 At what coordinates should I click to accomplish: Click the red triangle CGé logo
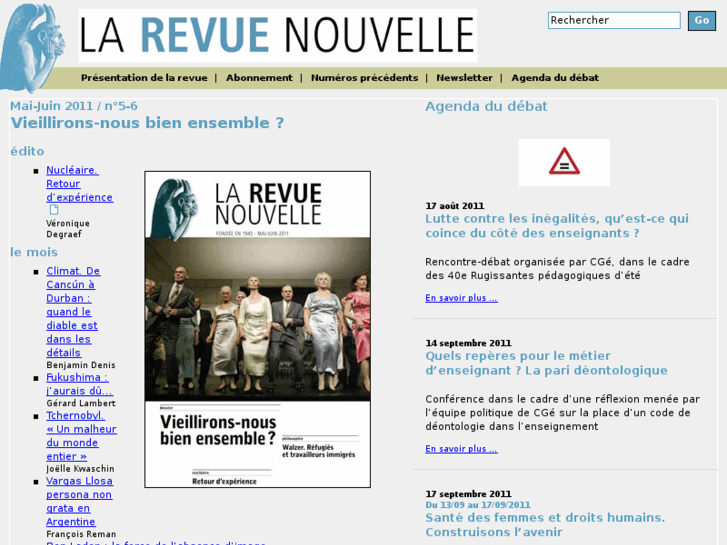pyautogui.click(x=564, y=162)
